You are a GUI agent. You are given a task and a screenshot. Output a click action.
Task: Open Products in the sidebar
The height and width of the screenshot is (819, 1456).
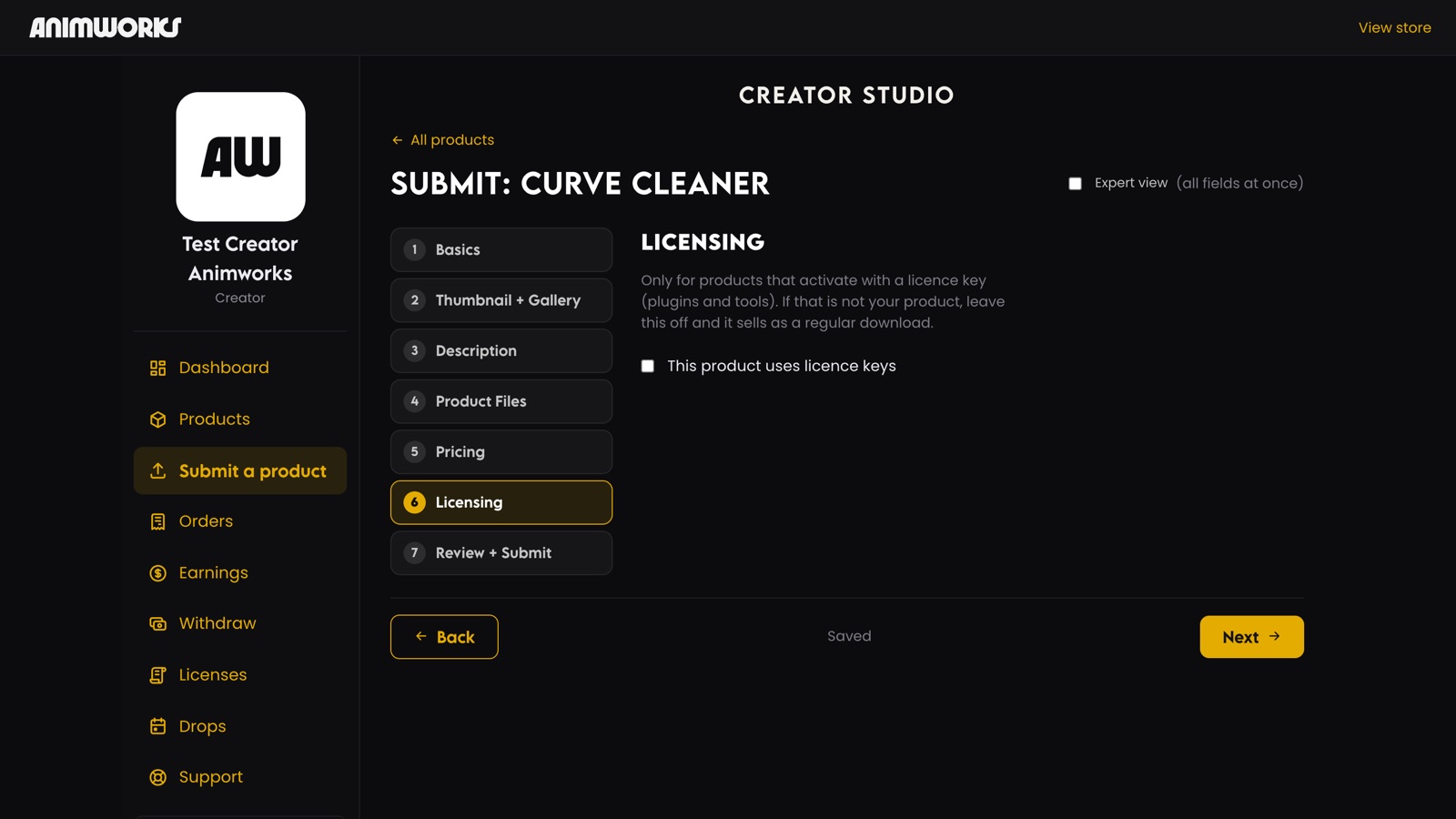240,420
